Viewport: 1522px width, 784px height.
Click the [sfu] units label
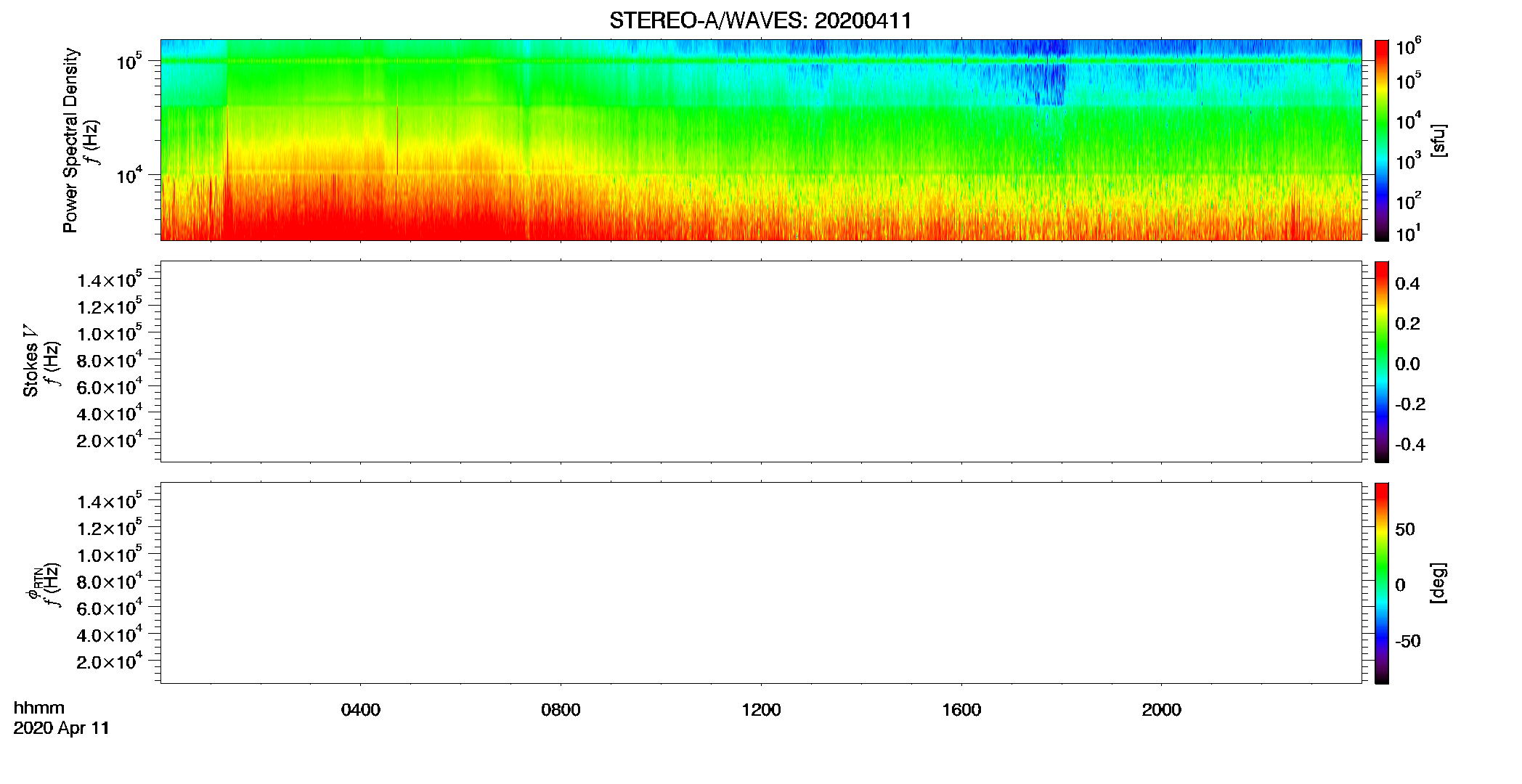point(1438,141)
